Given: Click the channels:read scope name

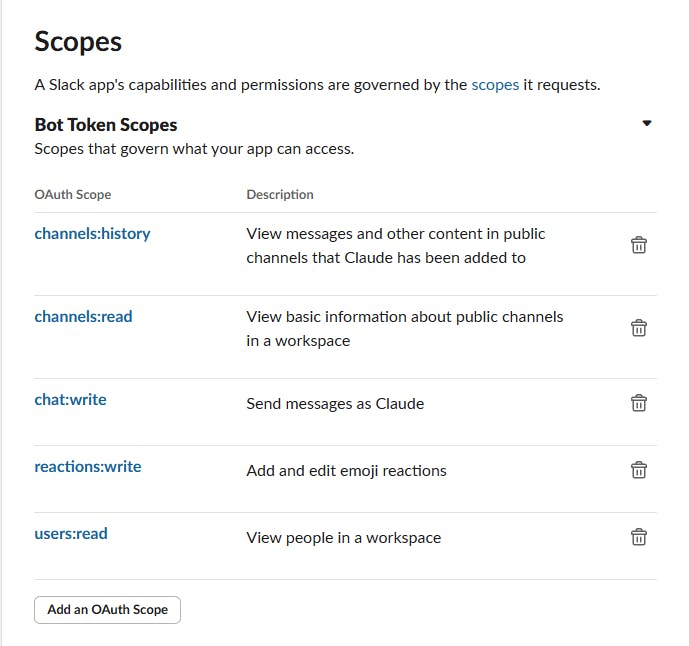Looking at the screenshot, I should (x=83, y=317).
